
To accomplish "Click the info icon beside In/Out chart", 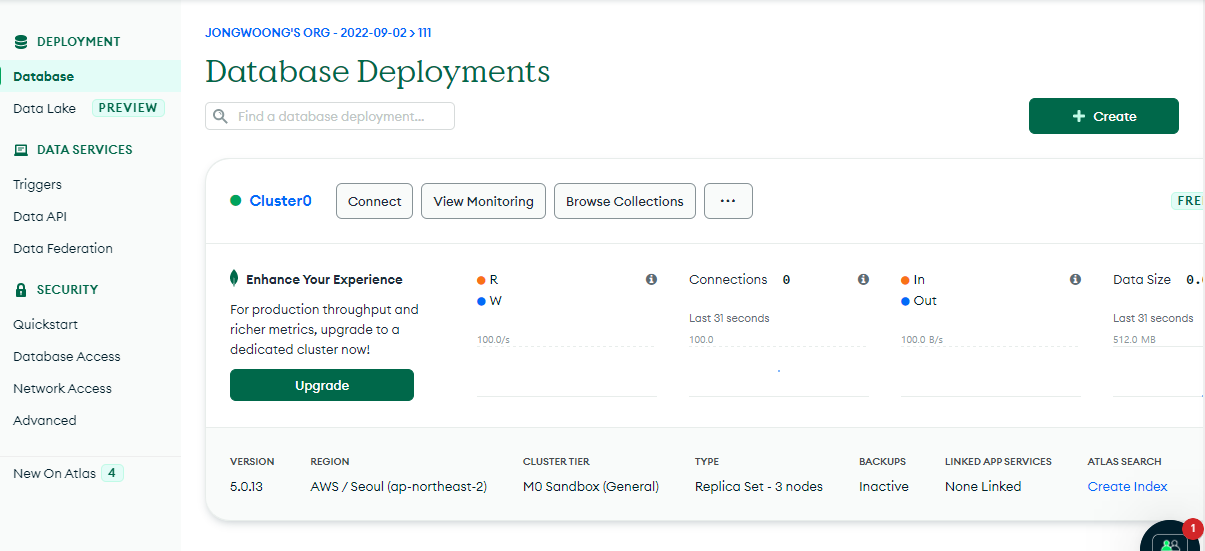I will point(1075,280).
